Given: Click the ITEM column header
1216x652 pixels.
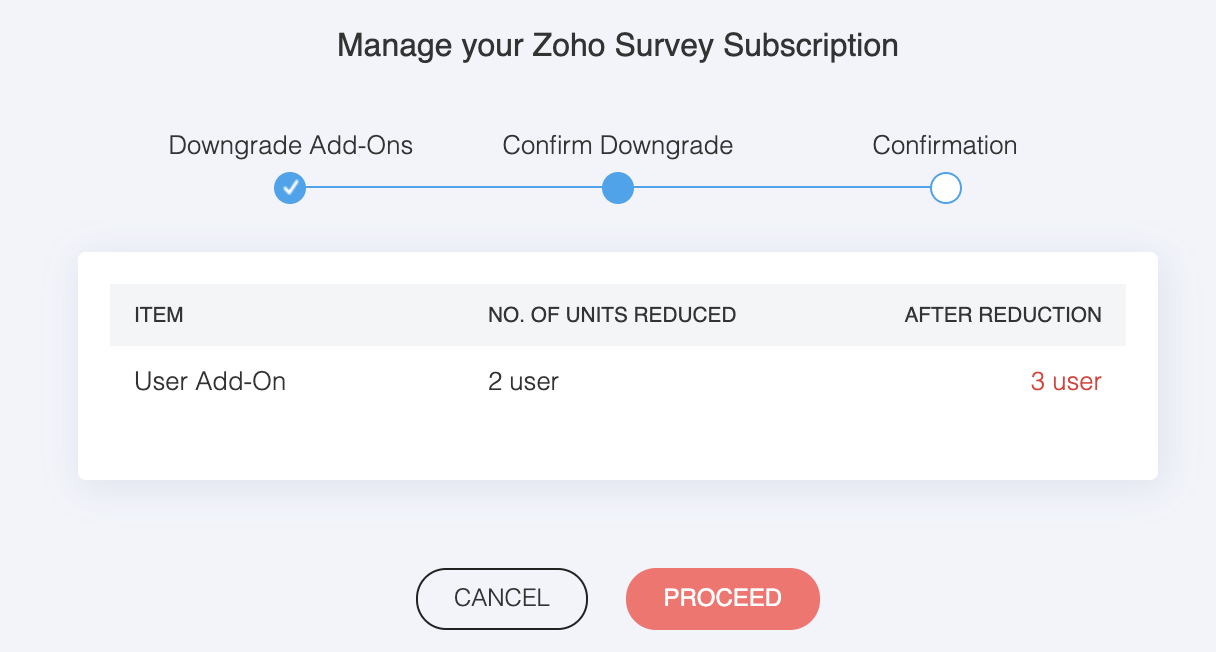Looking at the screenshot, I should (x=159, y=315).
